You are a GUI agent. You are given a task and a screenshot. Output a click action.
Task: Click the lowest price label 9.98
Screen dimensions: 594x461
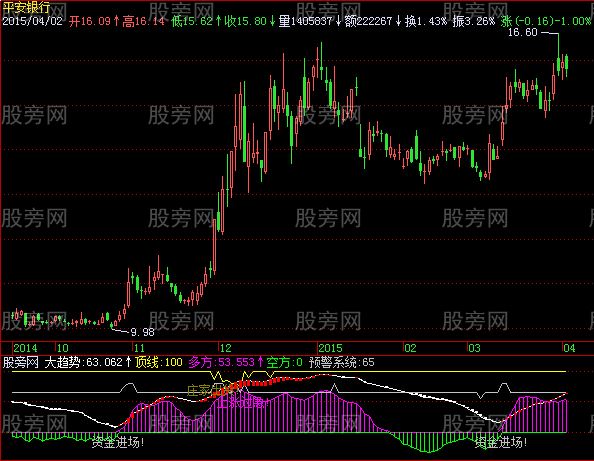(142, 333)
